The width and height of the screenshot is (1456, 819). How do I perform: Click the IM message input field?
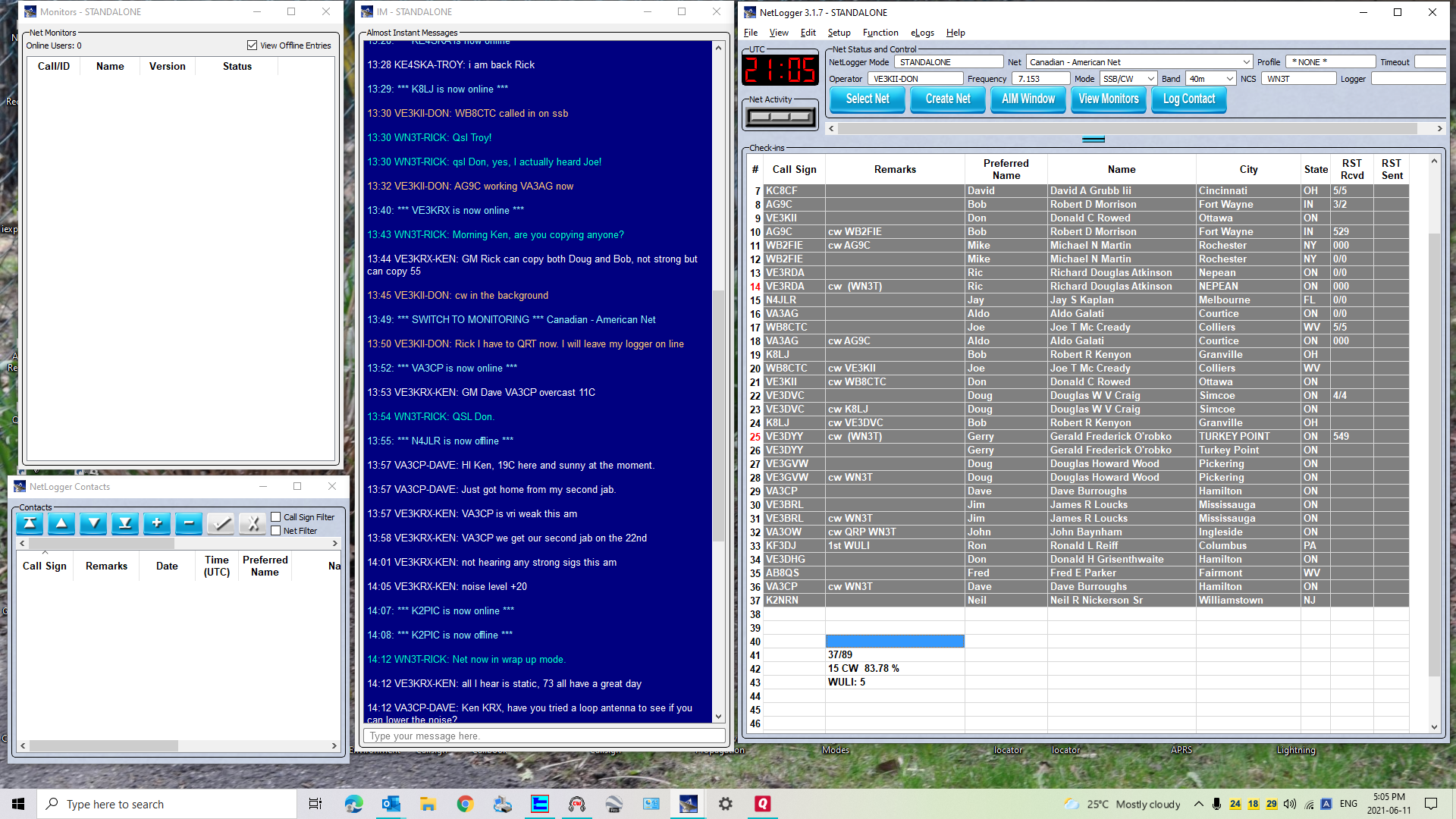544,736
